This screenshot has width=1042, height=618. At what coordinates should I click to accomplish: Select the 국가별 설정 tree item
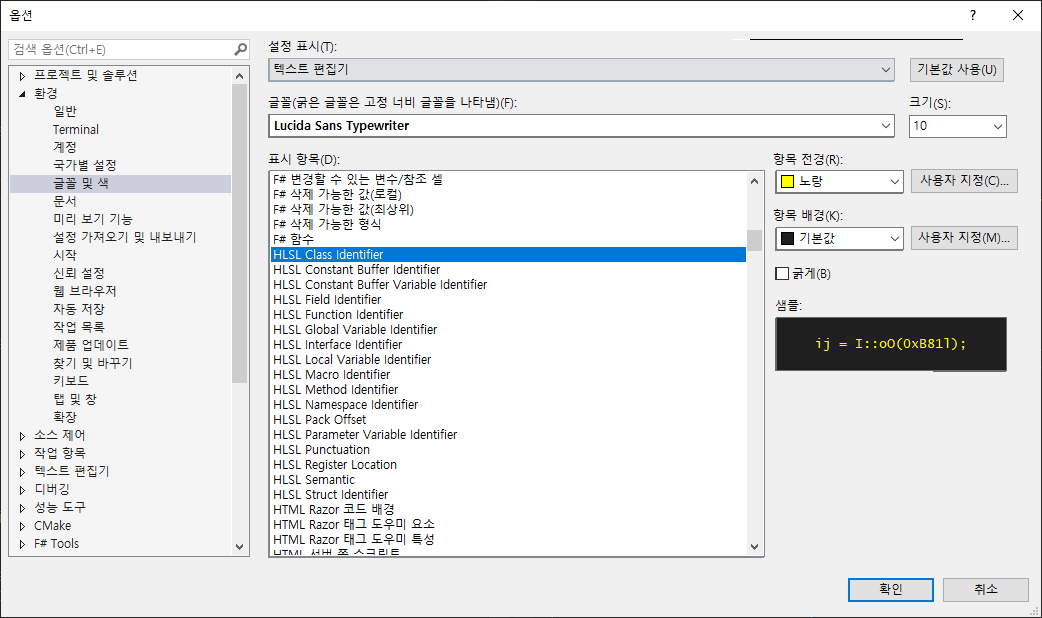85,165
